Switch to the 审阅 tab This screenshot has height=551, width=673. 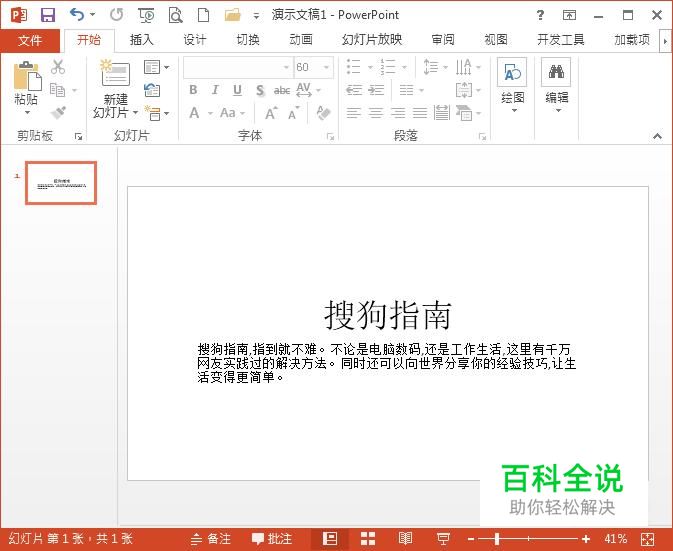[x=443, y=40]
